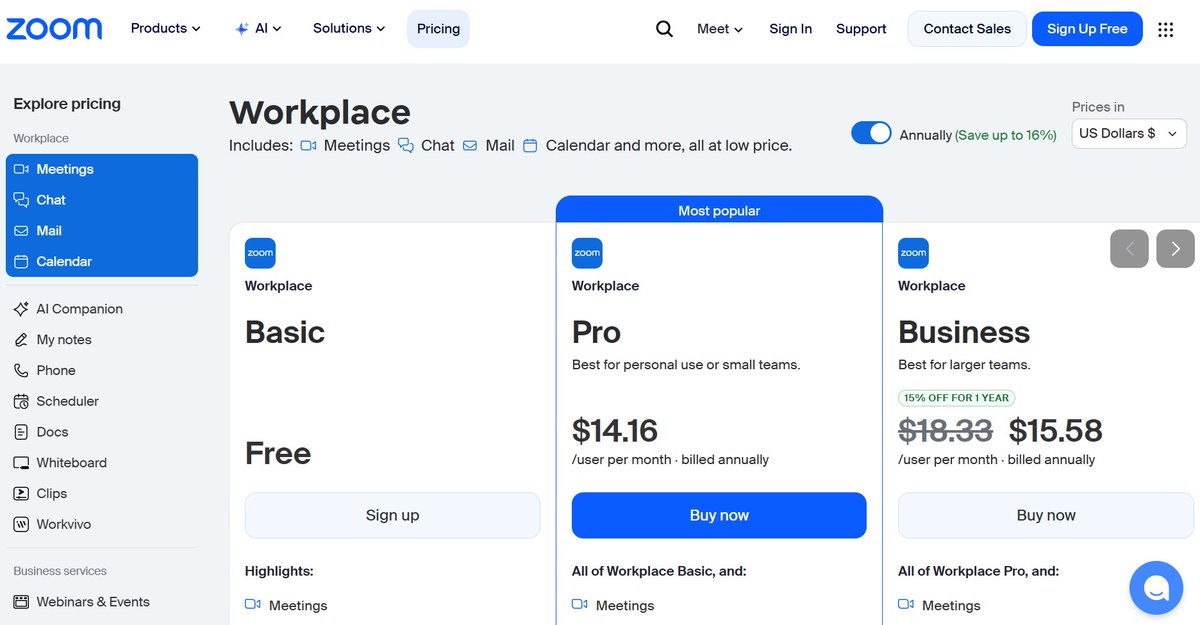Click the My notes pencil icon
The height and width of the screenshot is (625, 1200).
21,340
